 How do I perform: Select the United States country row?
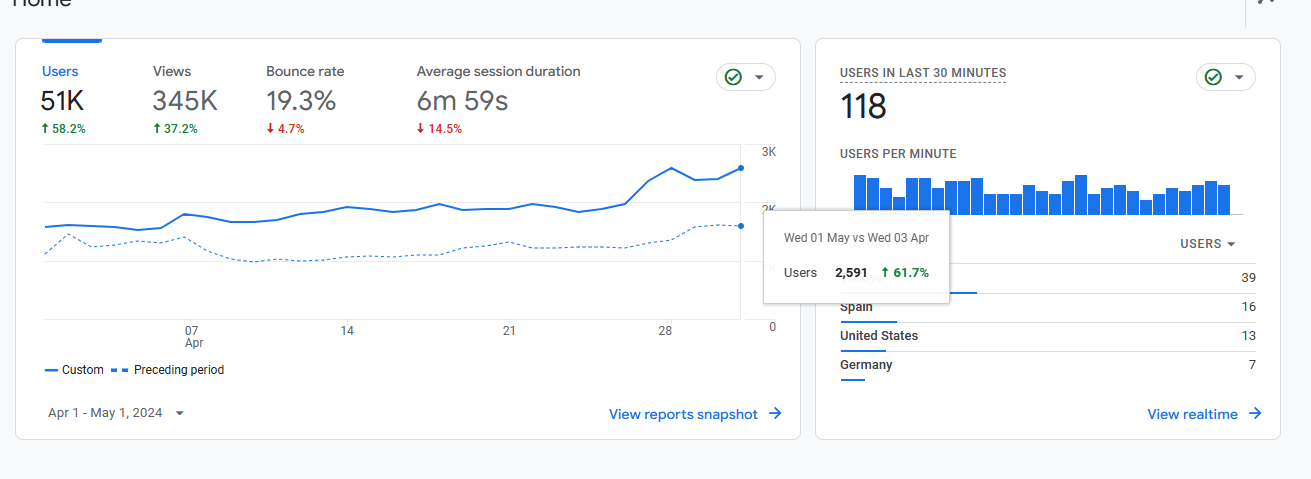point(879,336)
